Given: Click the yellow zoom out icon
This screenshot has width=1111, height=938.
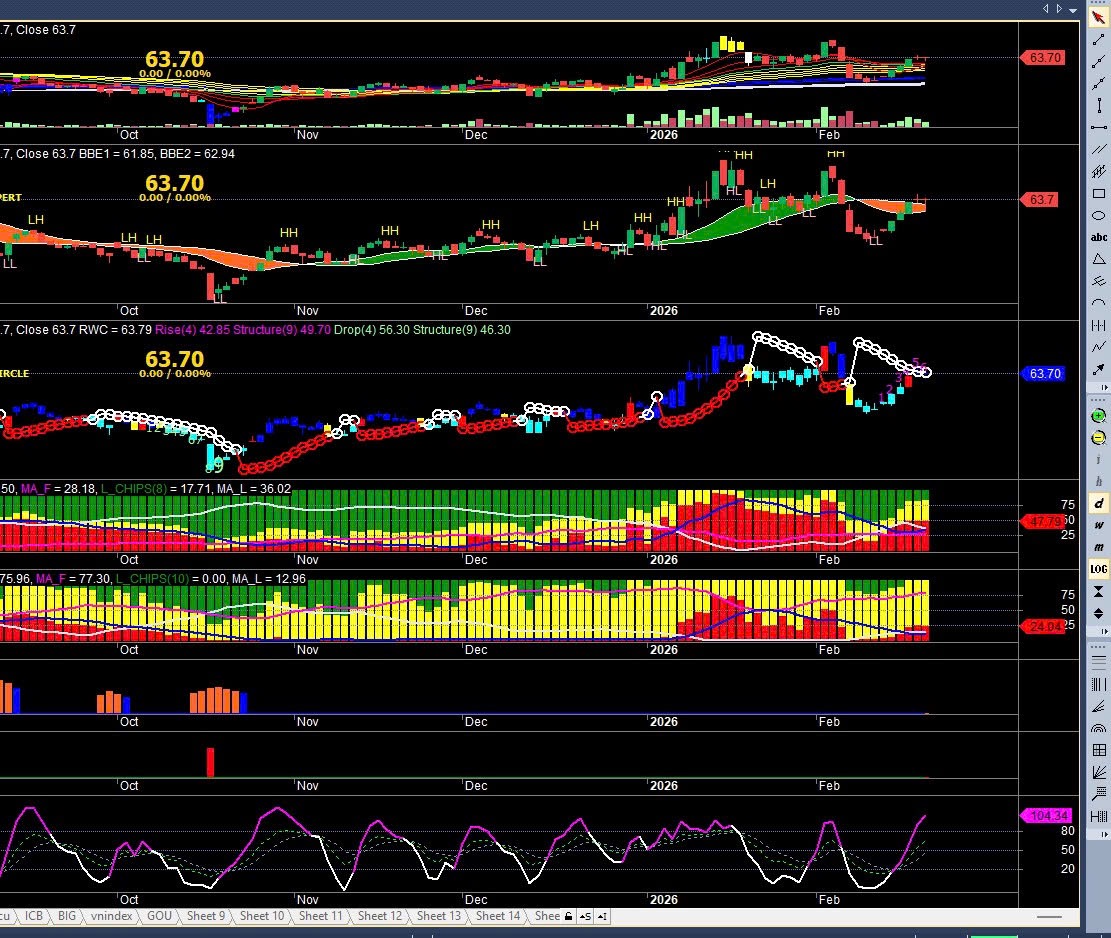Looking at the screenshot, I should [x=1098, y=438].
